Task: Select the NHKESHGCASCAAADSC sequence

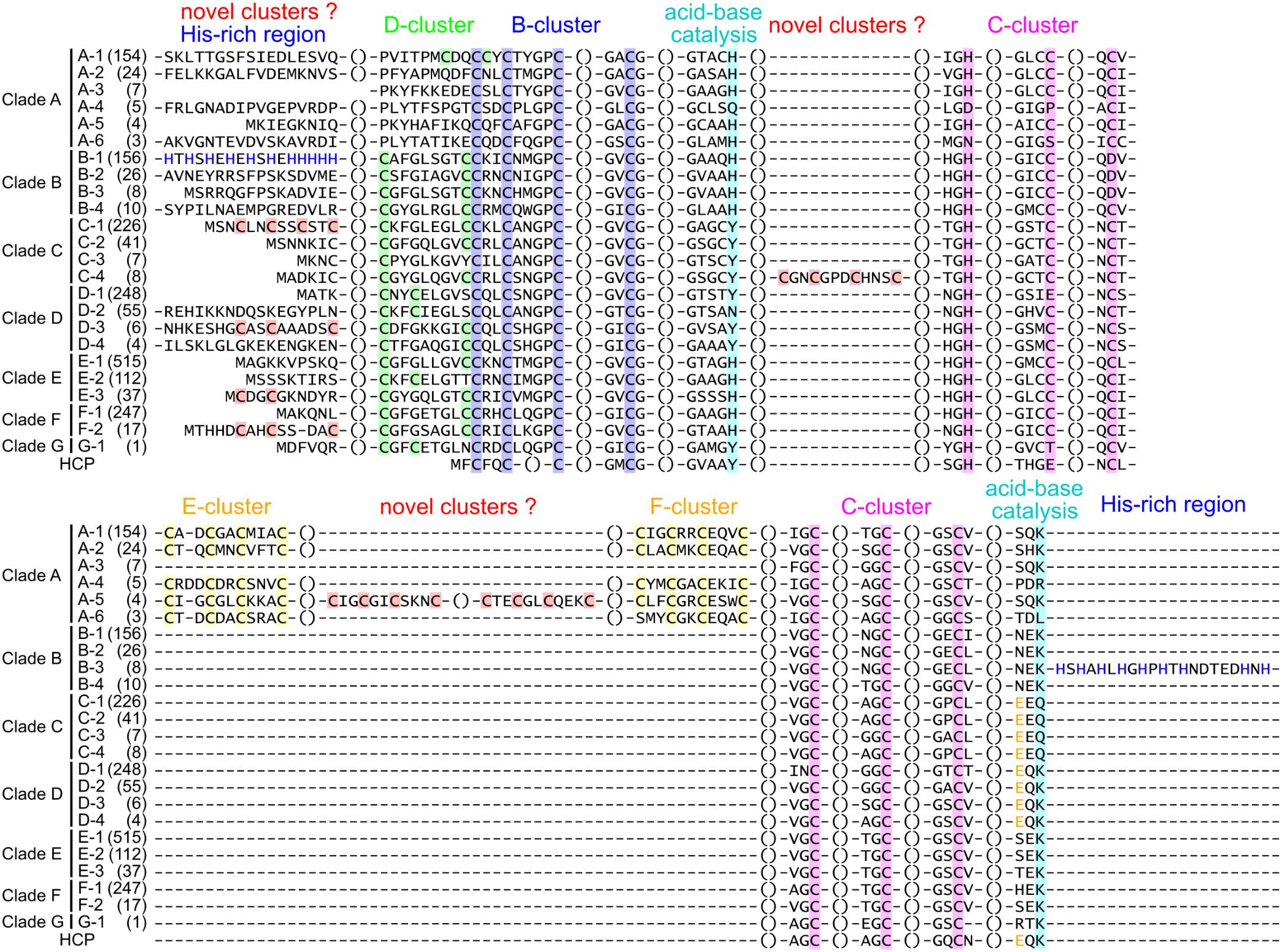Action: point(251,329)
